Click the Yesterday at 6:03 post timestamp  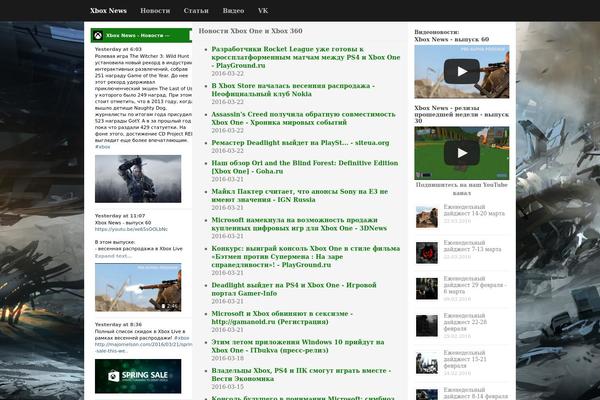click(x=118, y=49)
